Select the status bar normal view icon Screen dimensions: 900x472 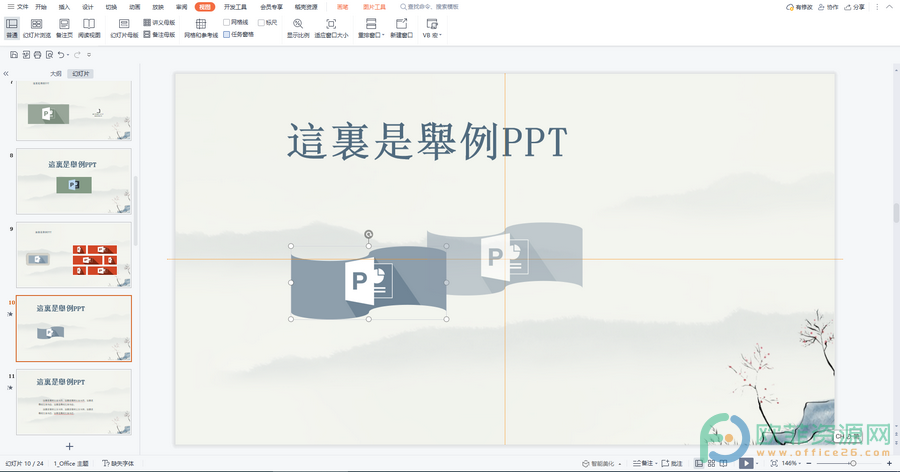pyautogui.click(x=699, y=463)
